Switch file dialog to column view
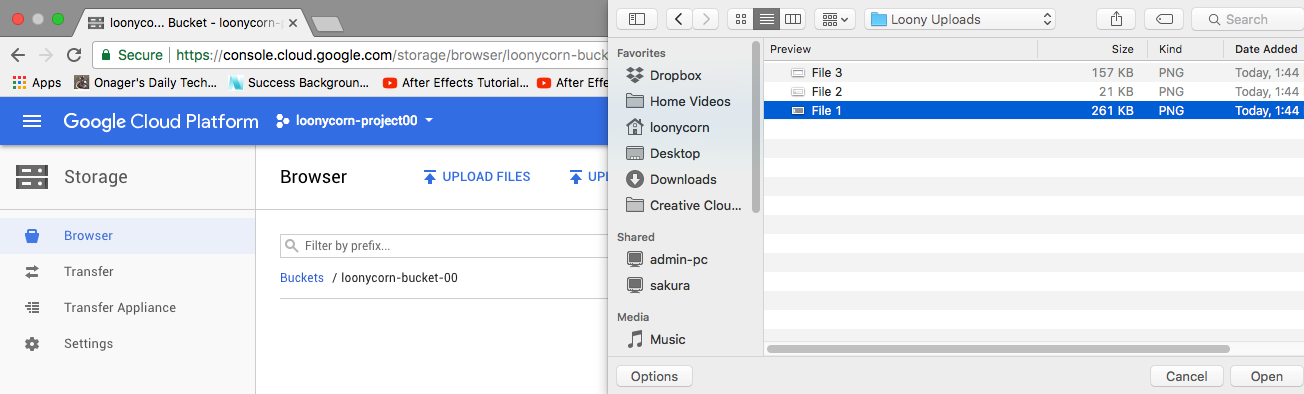Screen dimensions: 1304x394 point(793,19)
